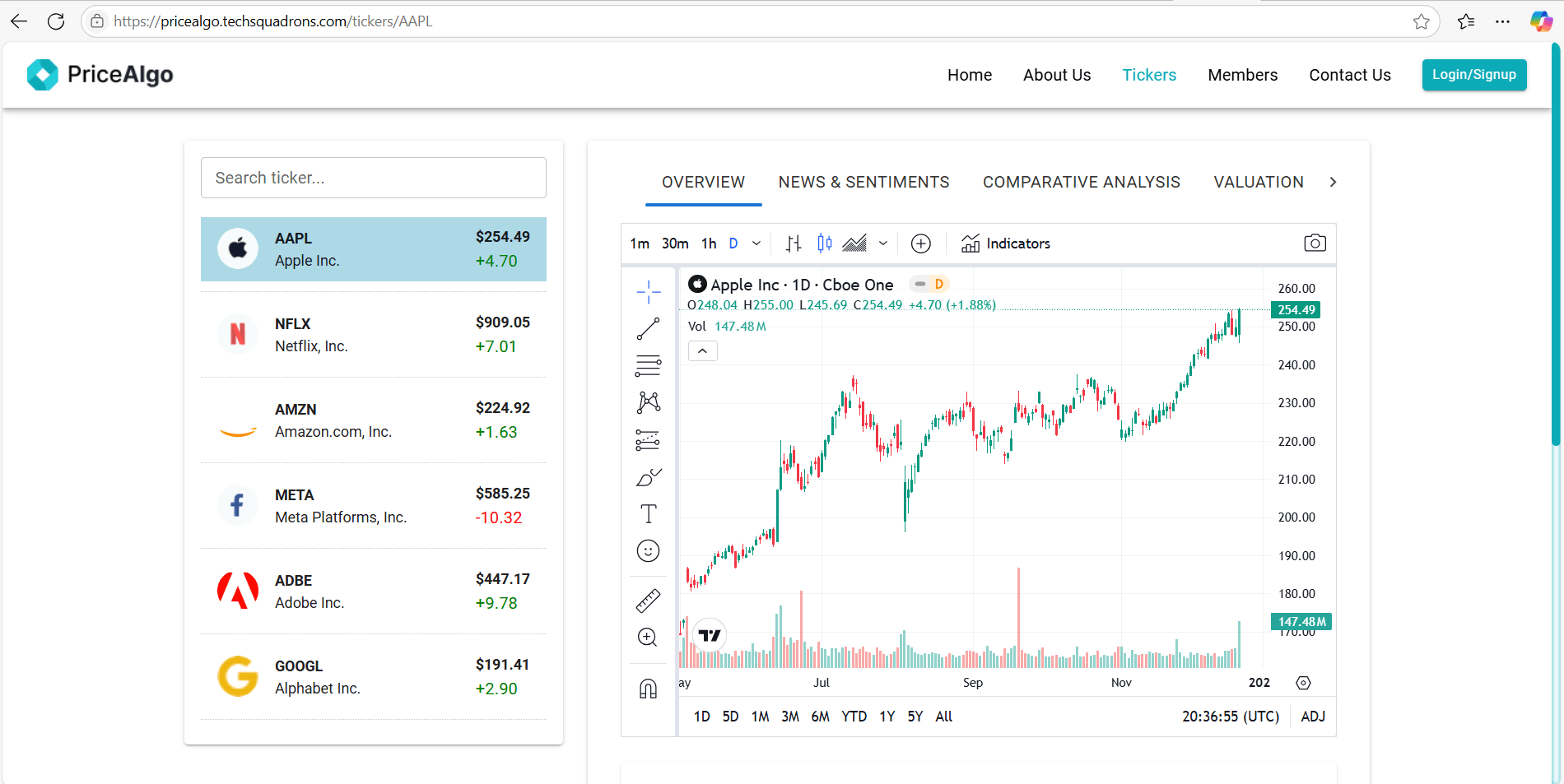Open the Fibonacci retracement tool
The width and height of the screenshot is (1564, 784).
coord(648,365)
